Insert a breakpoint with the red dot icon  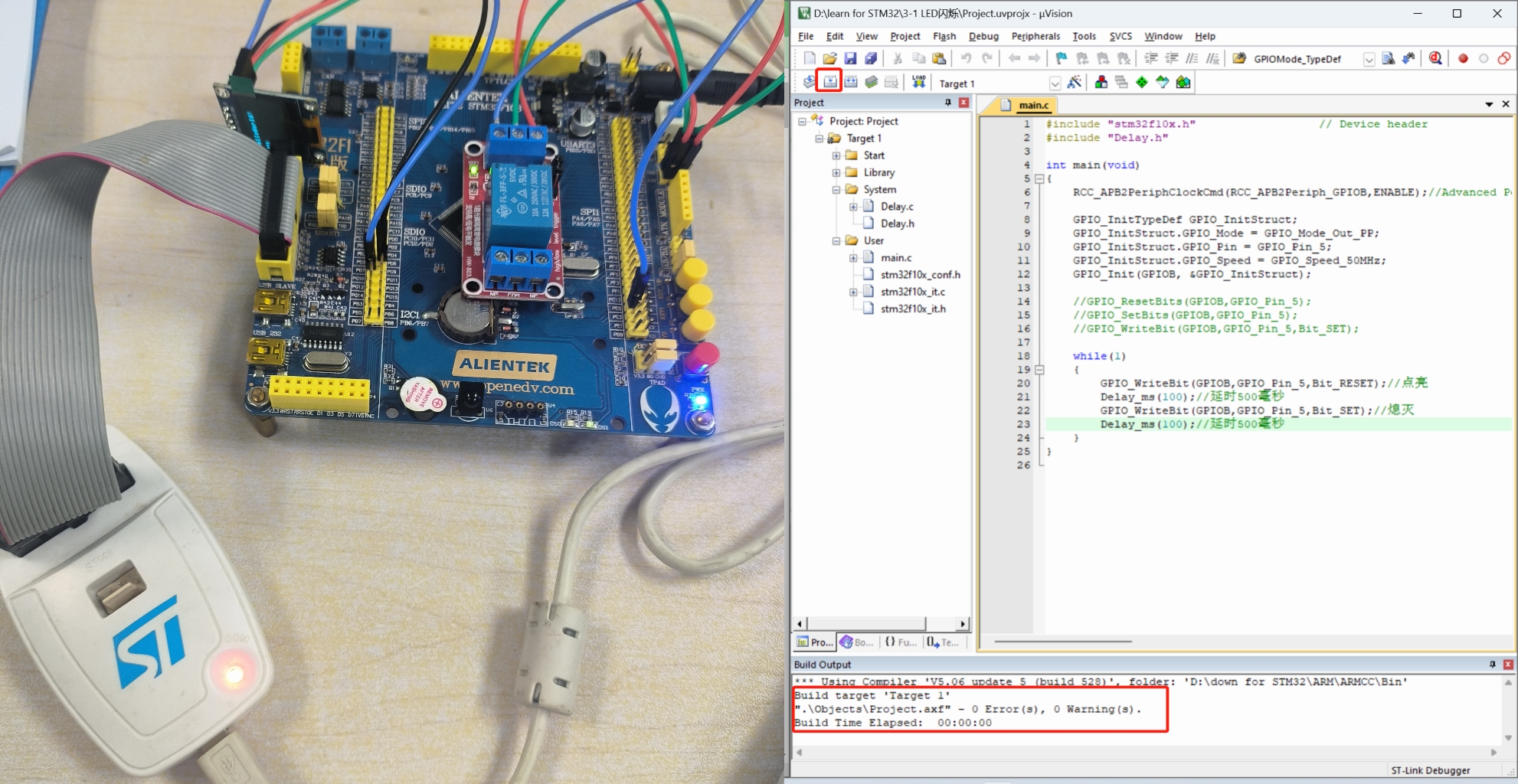[x=1463, y=58]
